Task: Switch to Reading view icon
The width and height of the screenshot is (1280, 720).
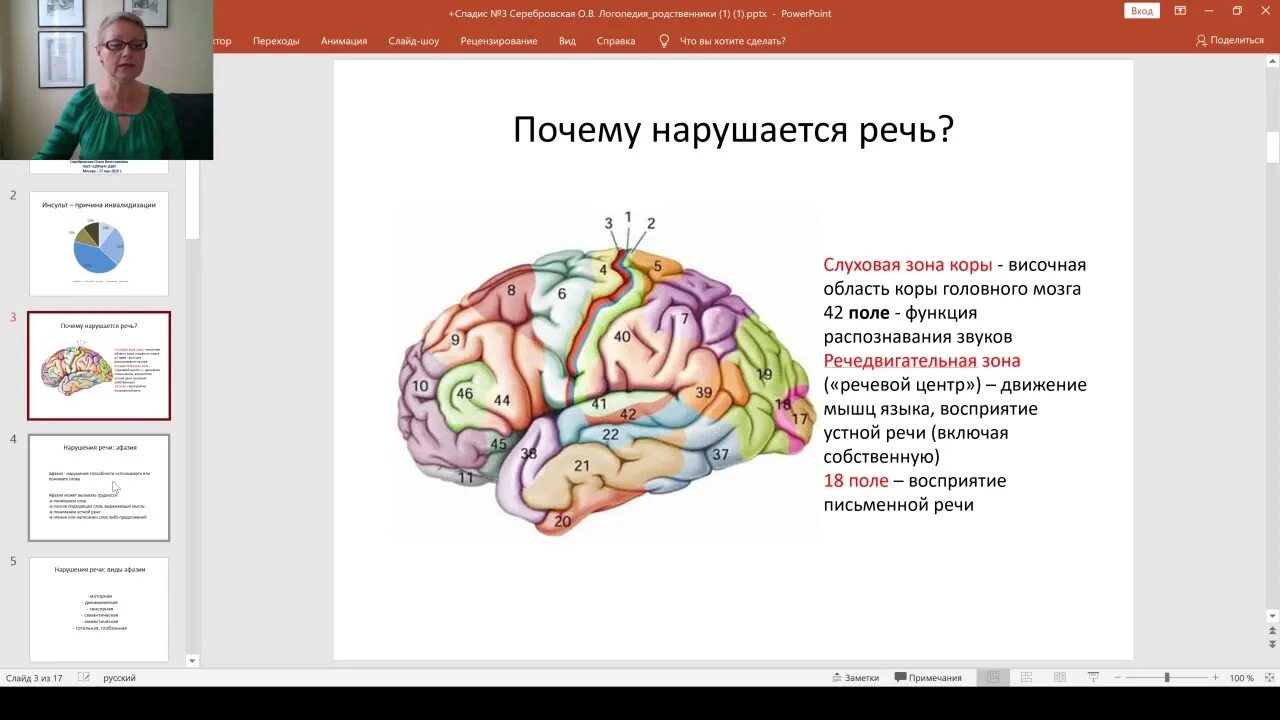Action: (1059, 677)
